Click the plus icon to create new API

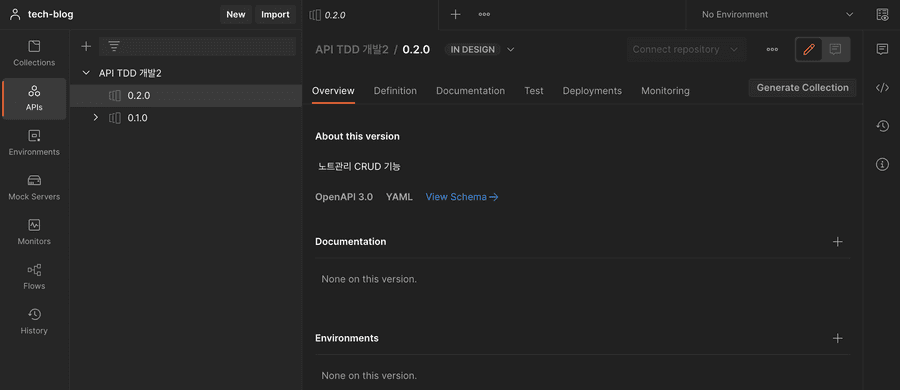(x=86, y=47)
